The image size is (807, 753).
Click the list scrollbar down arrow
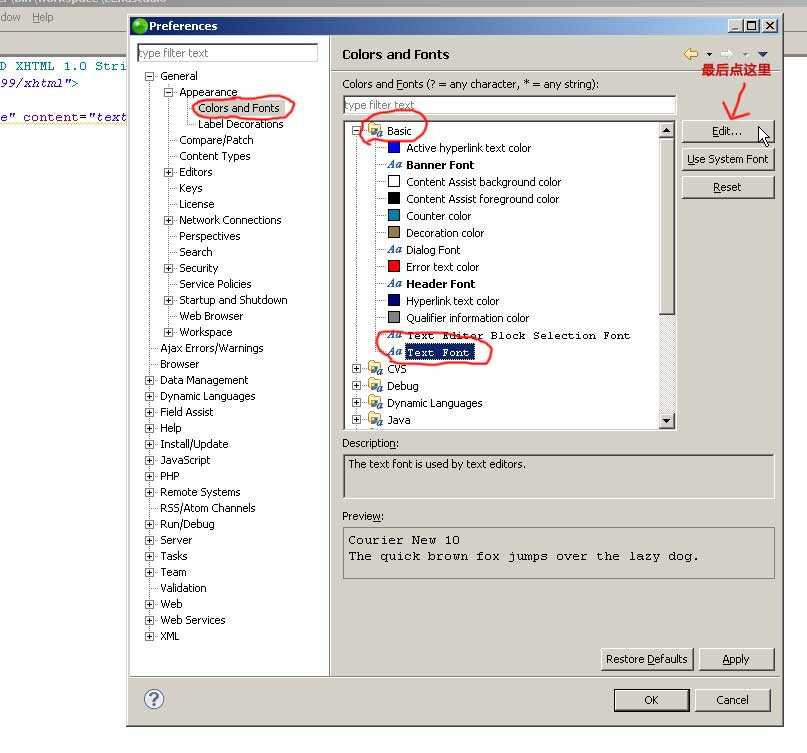[666, 421]
